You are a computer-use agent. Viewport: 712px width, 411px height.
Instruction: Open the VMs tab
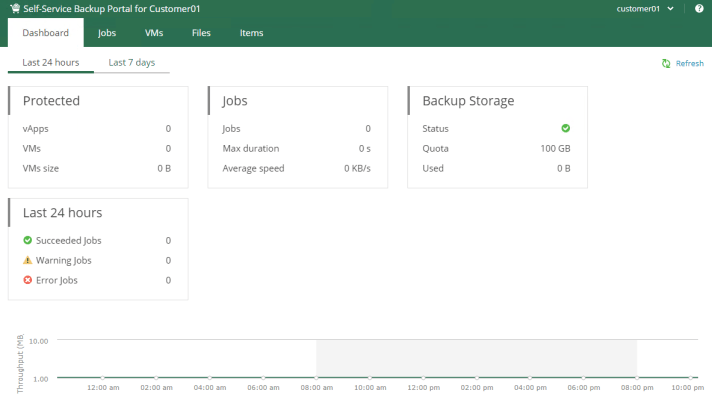click(154, 33)
